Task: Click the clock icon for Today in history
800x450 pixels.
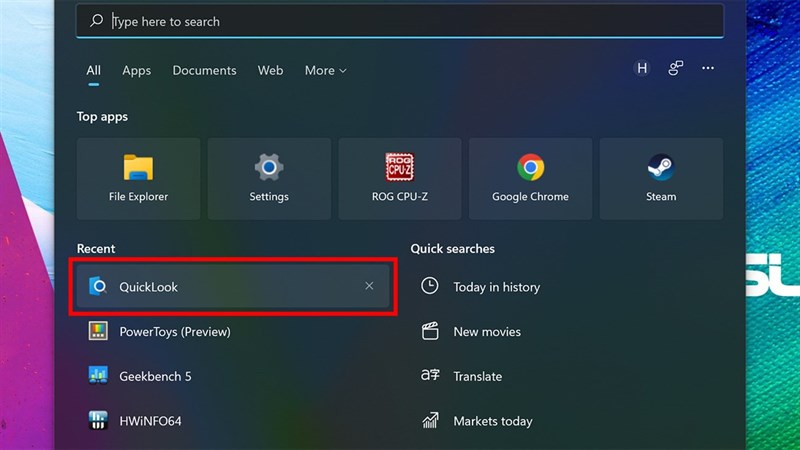Action: (430, 286)
